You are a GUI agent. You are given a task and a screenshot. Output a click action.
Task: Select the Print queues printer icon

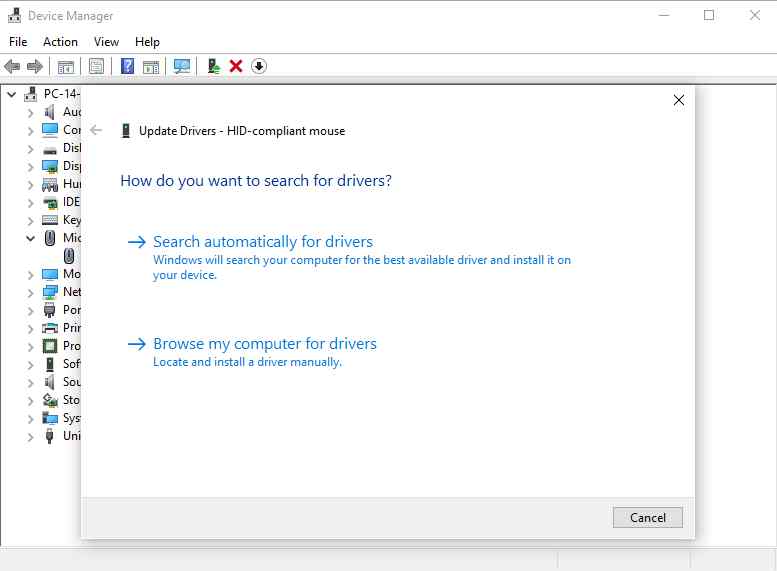point(50,328)
